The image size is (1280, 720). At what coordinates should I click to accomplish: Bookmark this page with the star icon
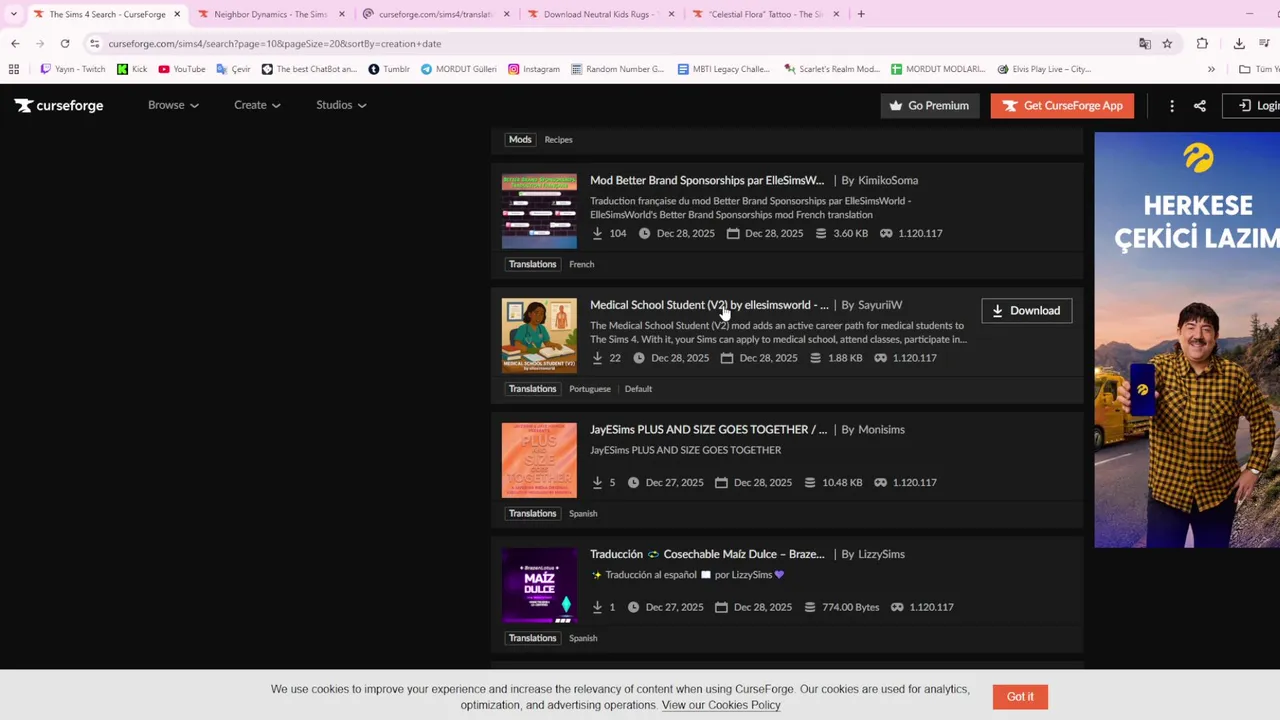coord(1167,44)
